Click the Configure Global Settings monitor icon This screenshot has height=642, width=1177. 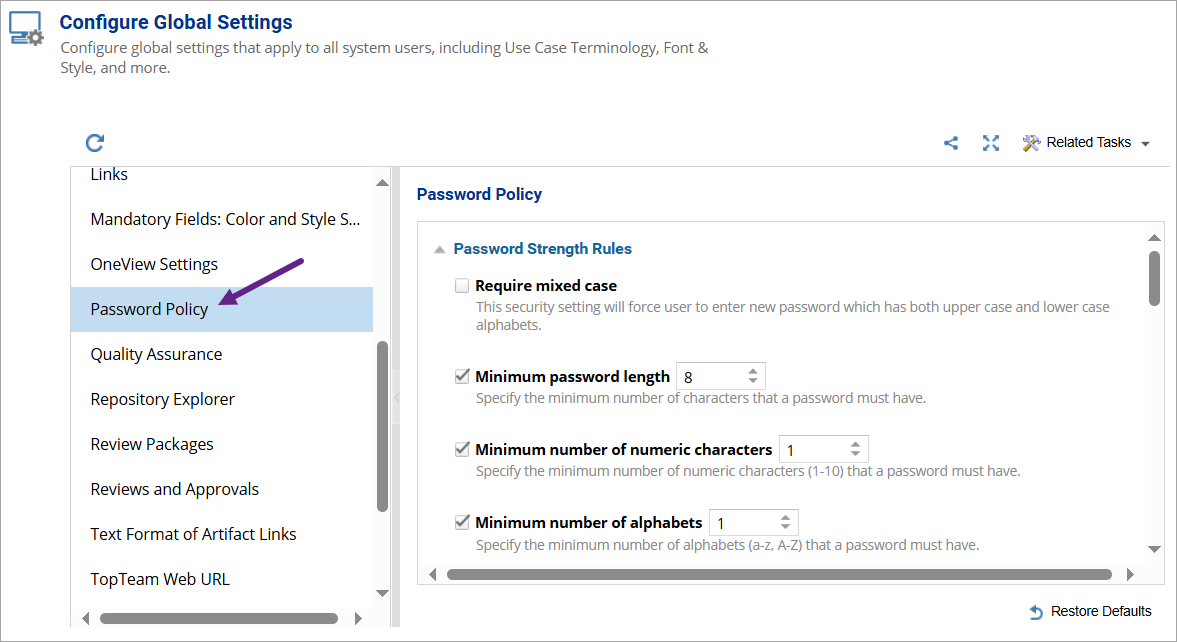(27, 29)
